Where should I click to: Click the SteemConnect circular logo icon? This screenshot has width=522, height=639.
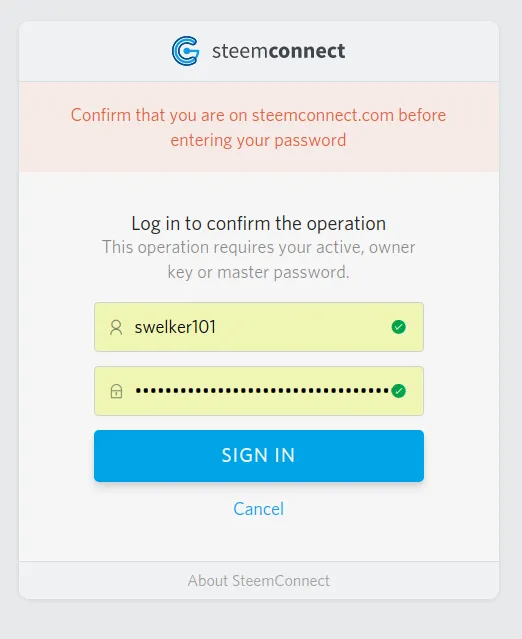coord(185,51)
